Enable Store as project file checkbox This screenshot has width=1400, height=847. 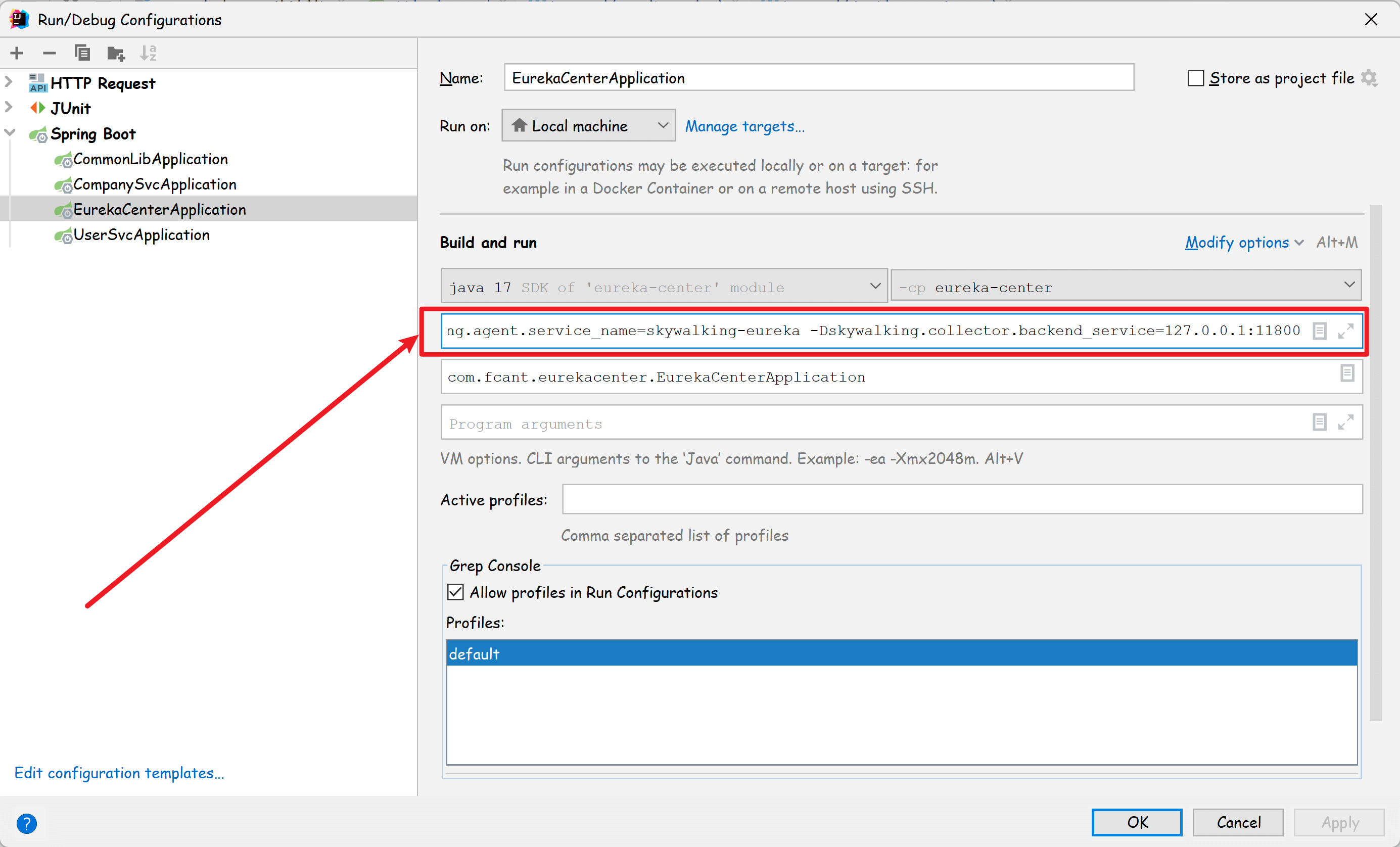[1195, 78]
